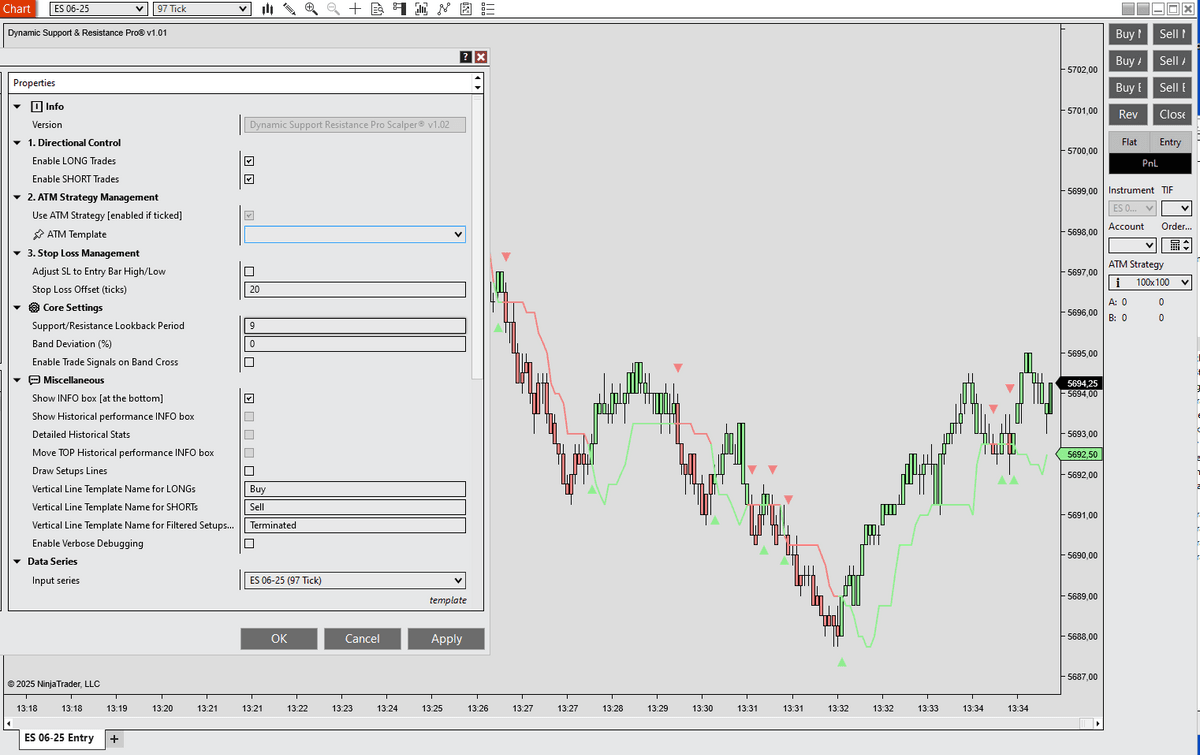Click the Buy Market button
This screenshot has width=1200, height=755.
1128,34
